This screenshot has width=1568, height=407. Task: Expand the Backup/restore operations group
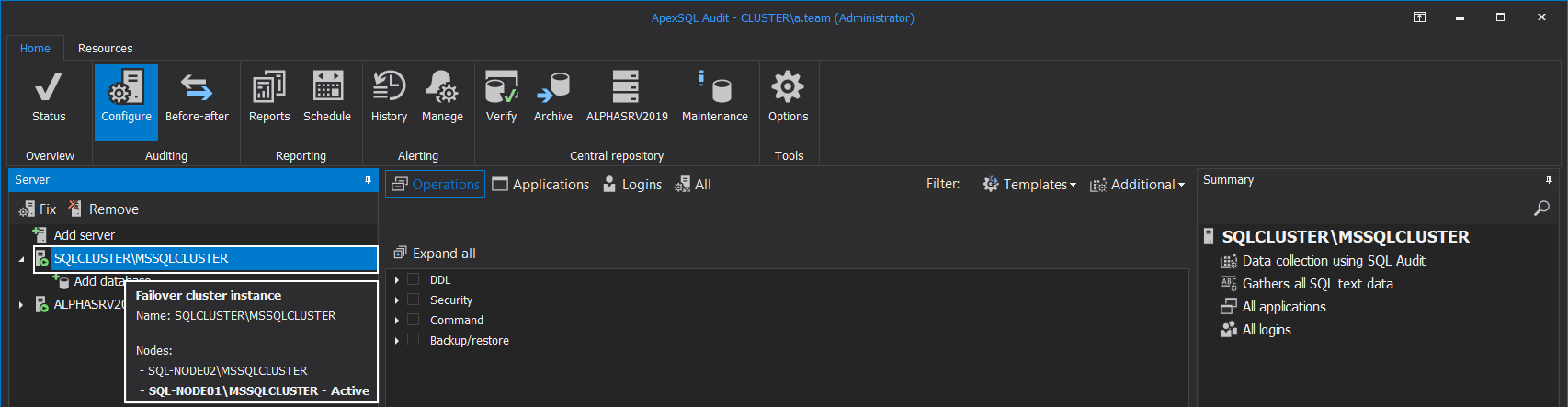pos(397,340)
